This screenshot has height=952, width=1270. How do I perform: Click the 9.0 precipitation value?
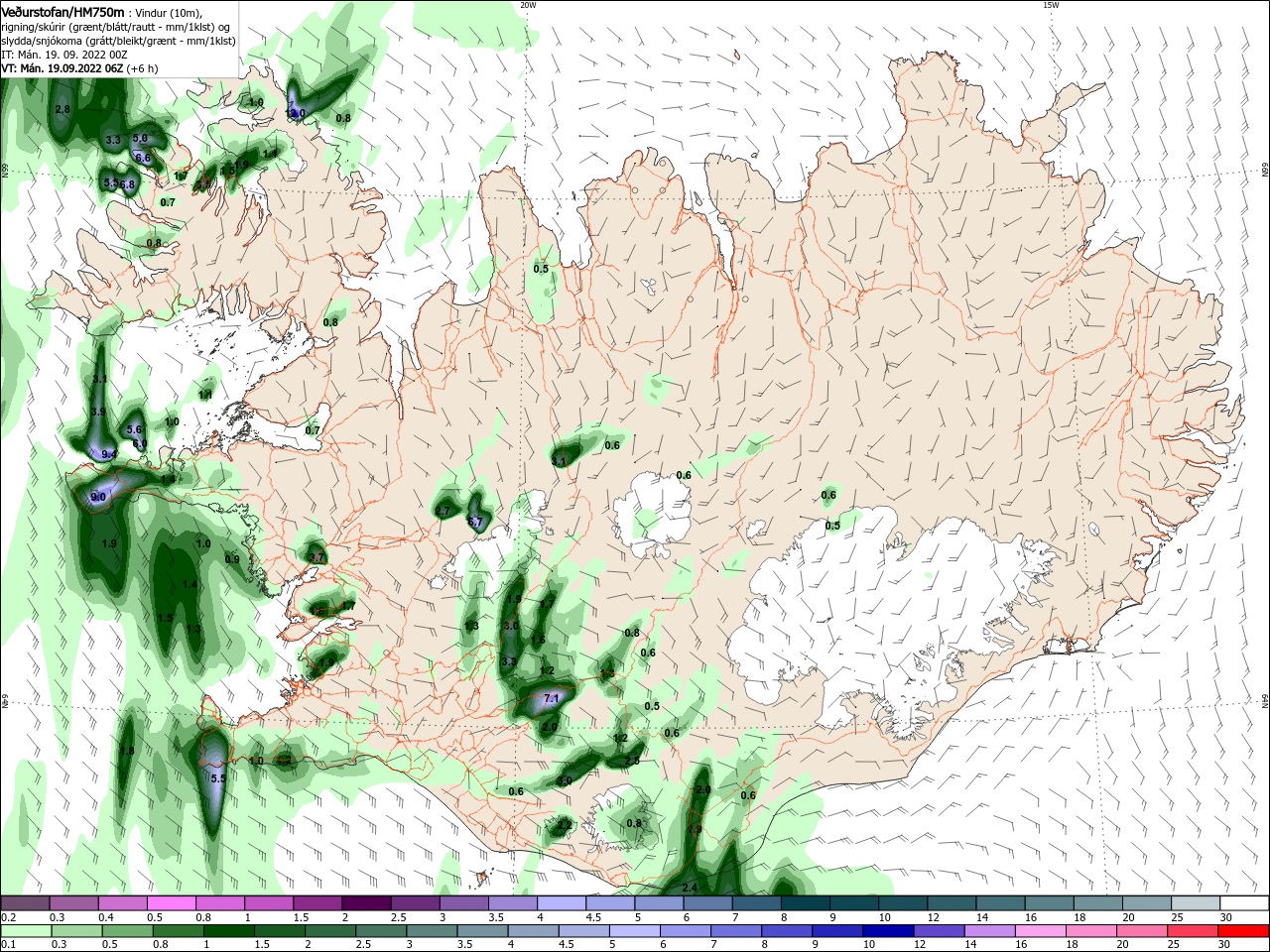(x=98, y=497)
